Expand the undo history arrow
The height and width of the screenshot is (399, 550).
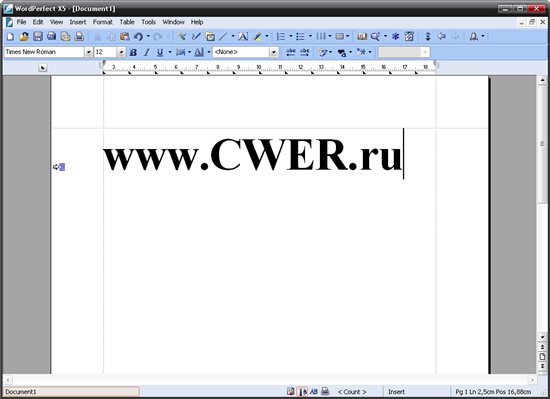(148, 36)
